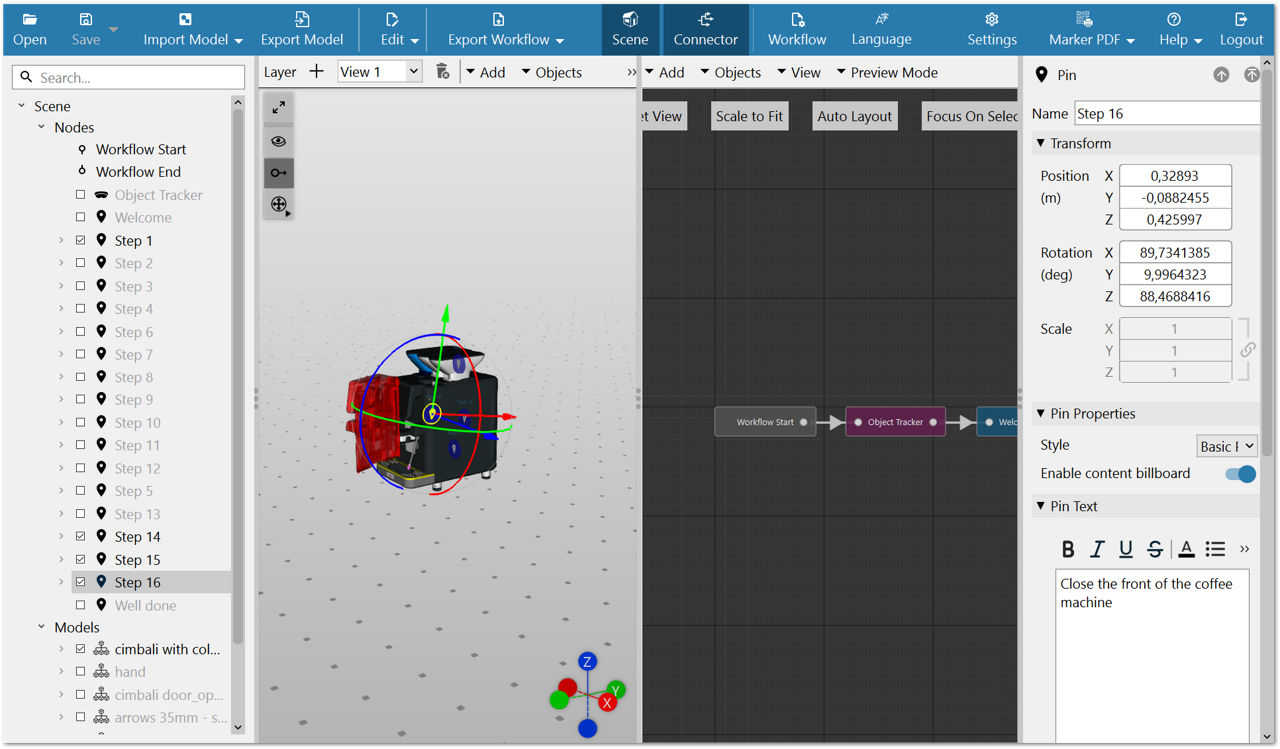Click the Scale to Fit button
This screenshot has height=749, width=1280.
coord(749,116)
